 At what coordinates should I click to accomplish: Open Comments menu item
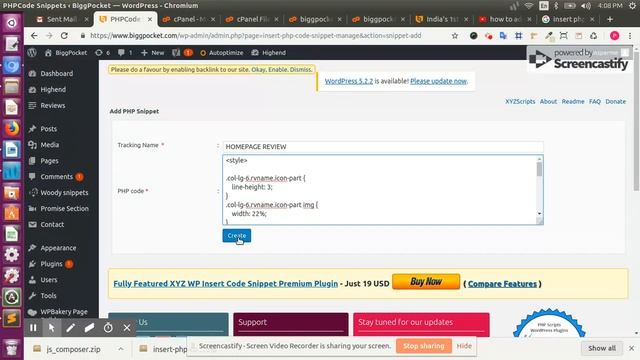pyautogui.click(x=56, y=177)
